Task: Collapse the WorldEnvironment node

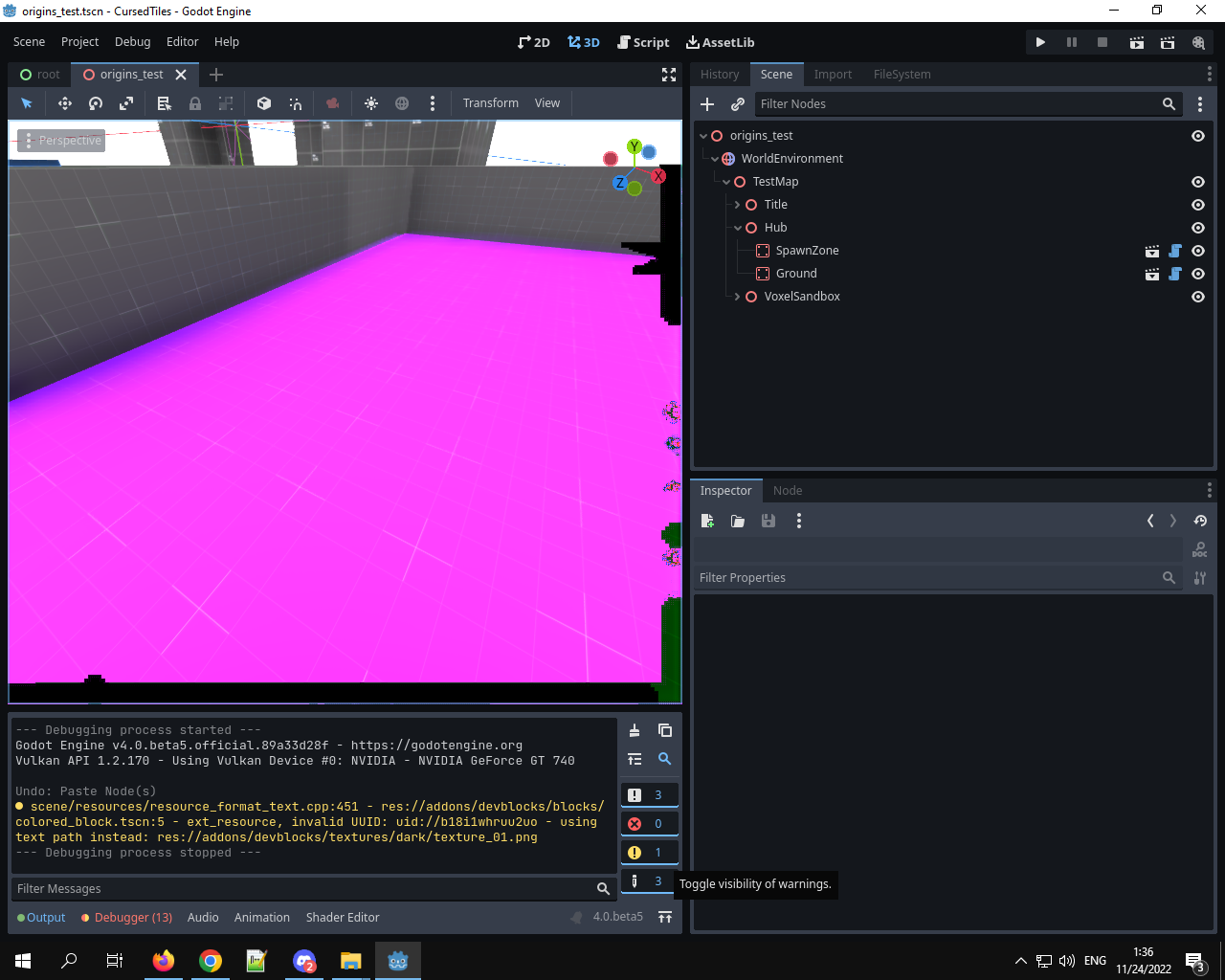Action: click(x=714, y=158)
